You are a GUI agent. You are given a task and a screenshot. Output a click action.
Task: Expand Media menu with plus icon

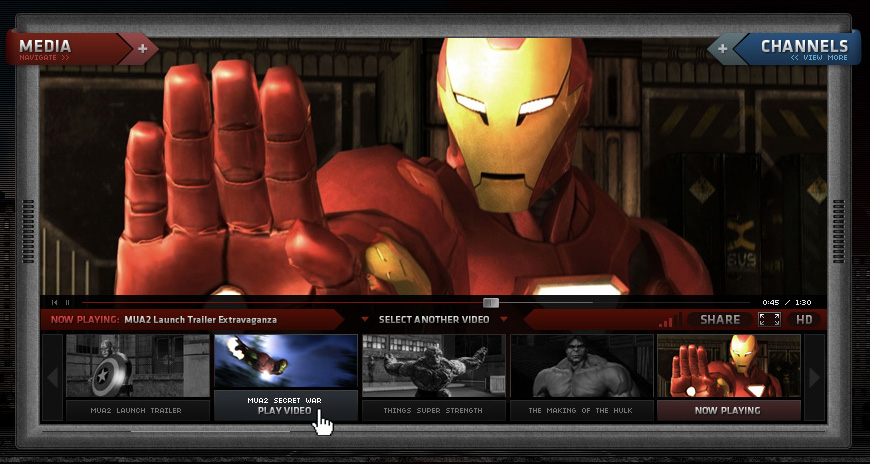coord(143,49)
